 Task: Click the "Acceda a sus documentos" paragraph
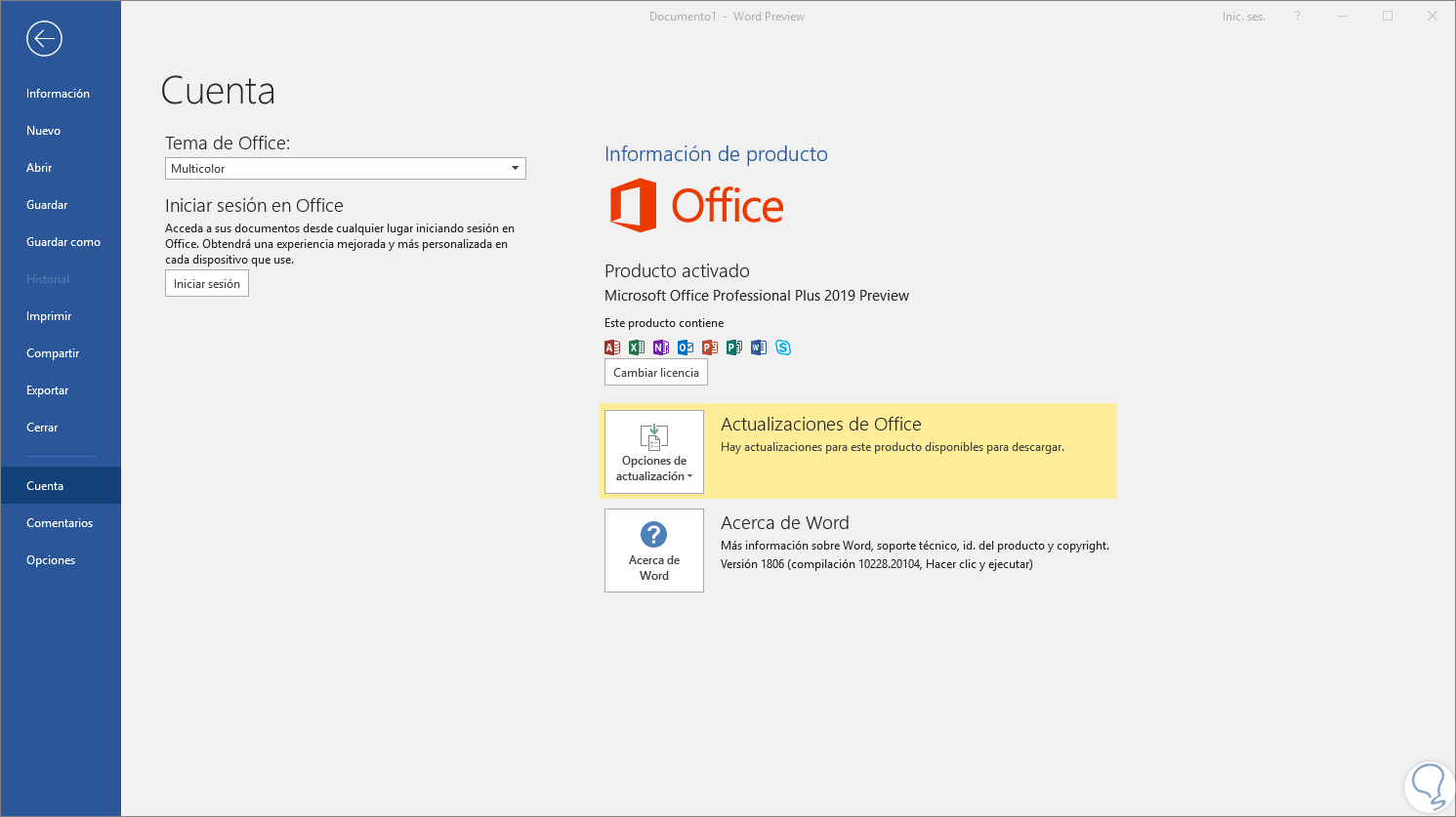pos(340,244)
